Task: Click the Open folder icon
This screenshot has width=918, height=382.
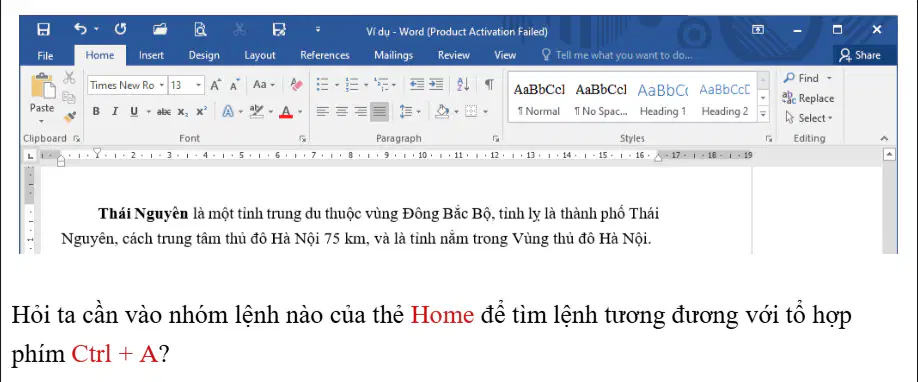Action: click(160, 29)
